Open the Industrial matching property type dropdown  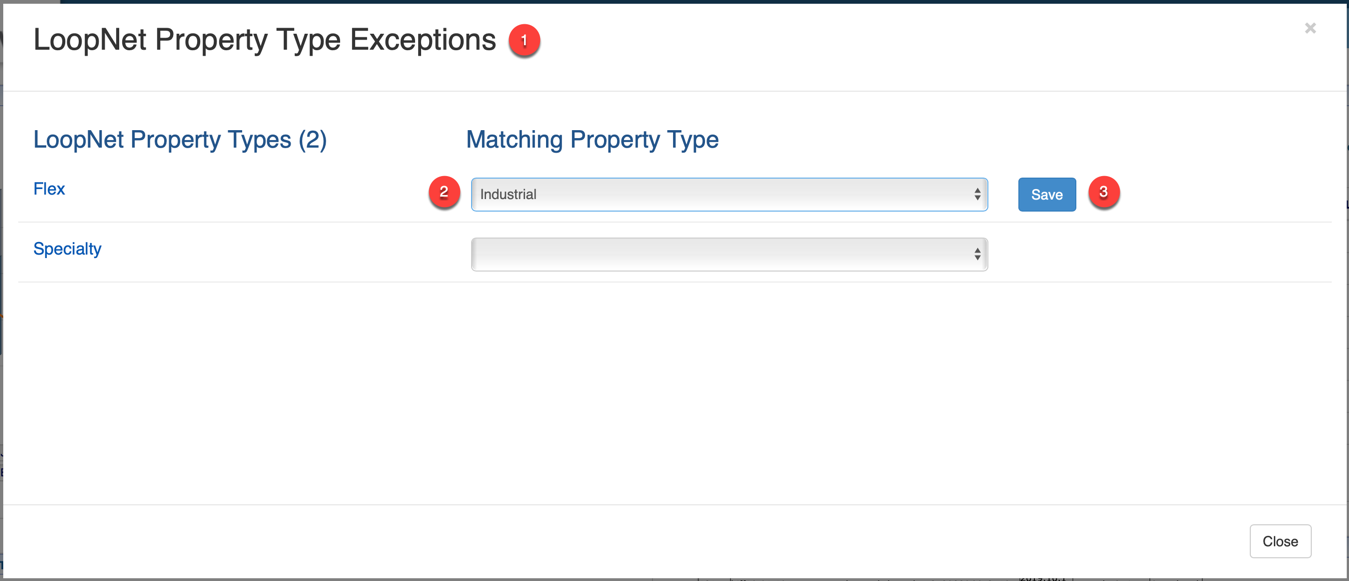pos(729,195)
